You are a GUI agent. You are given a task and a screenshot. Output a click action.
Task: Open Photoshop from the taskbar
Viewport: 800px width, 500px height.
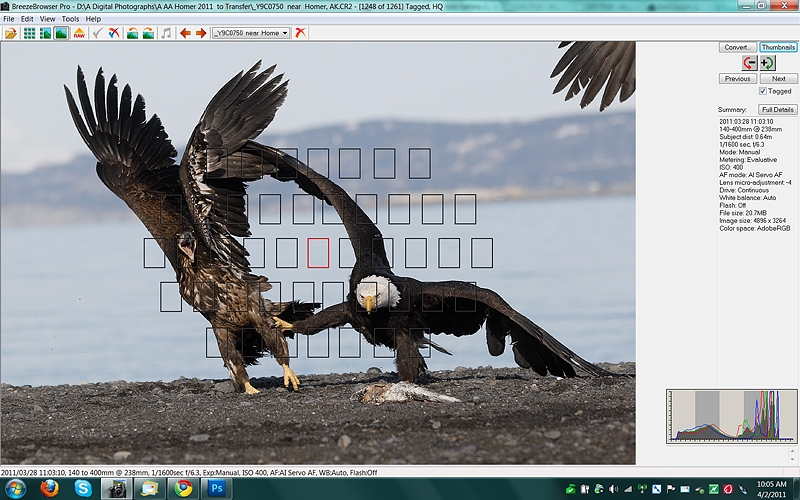(216, 489)
